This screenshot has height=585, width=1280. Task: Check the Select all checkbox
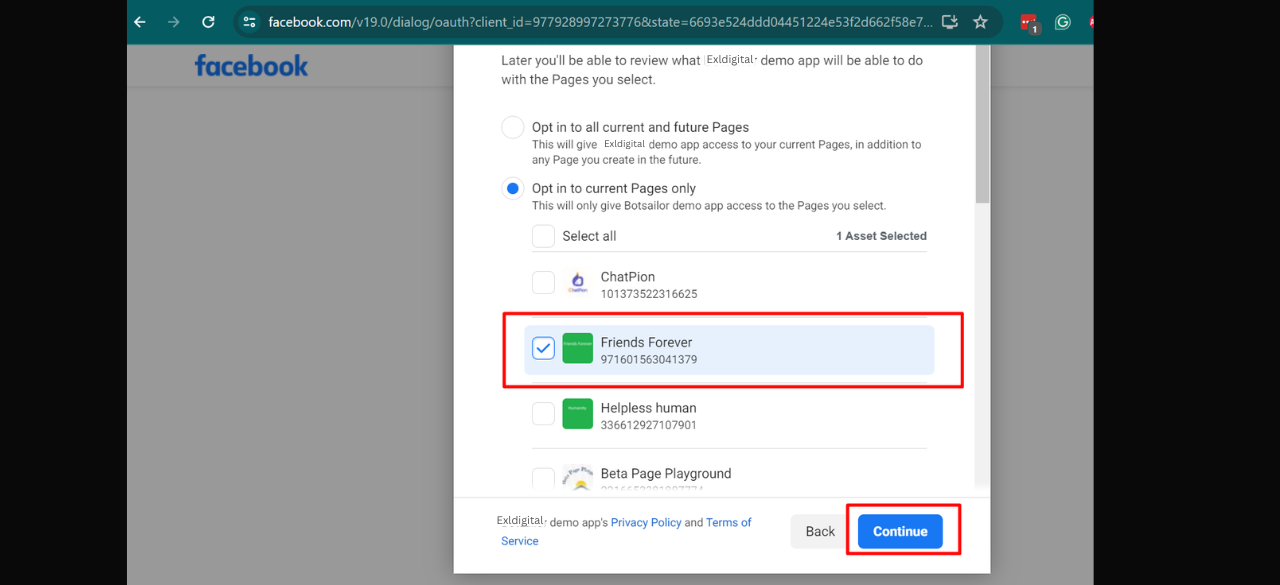pyautogui.click(x=543, y=236)
